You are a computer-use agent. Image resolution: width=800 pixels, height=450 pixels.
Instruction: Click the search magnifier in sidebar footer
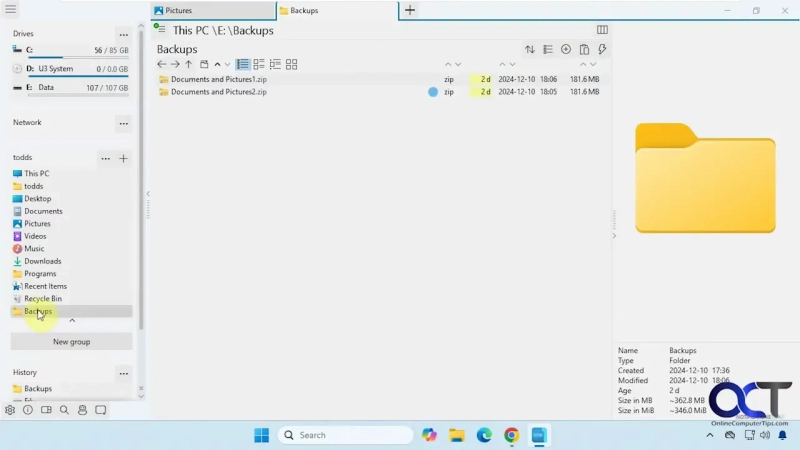tap(64, 410)
